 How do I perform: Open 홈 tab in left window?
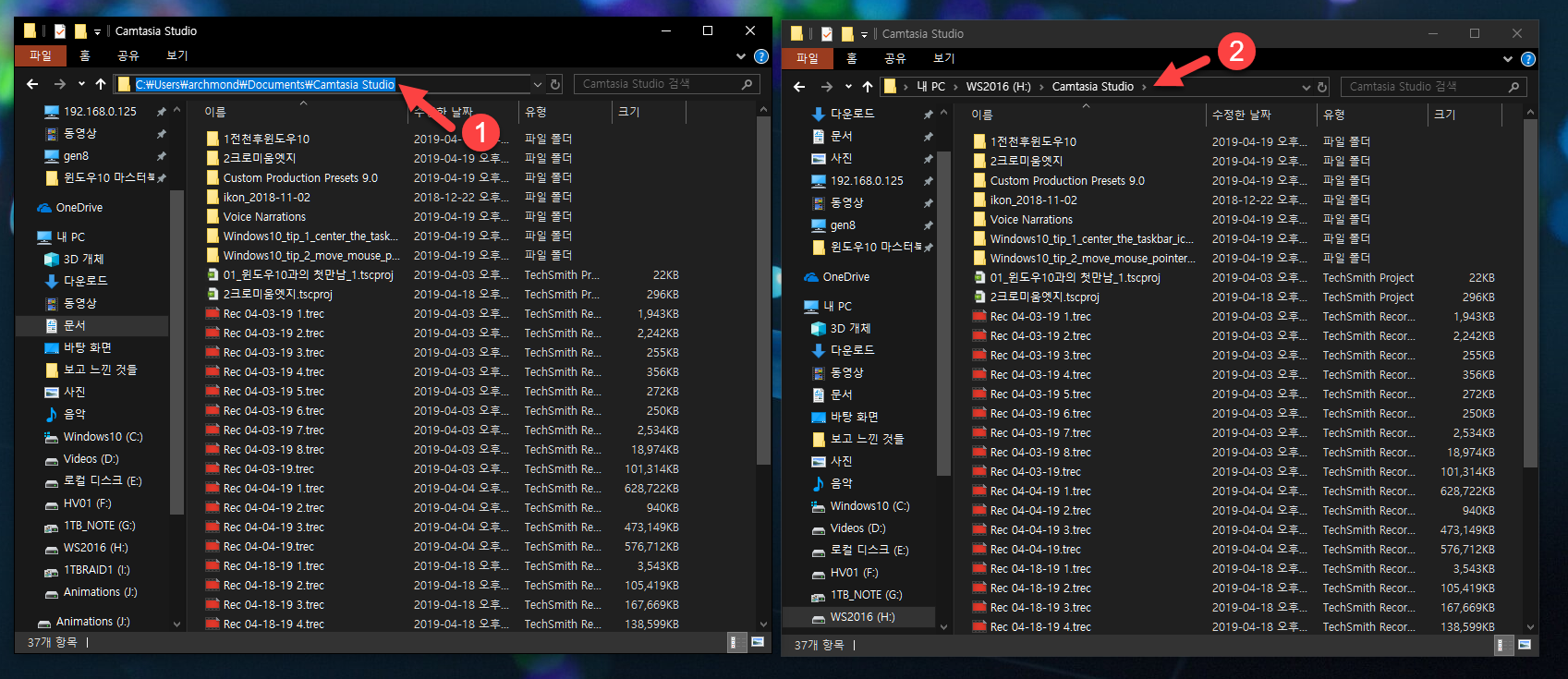point(85,56)
